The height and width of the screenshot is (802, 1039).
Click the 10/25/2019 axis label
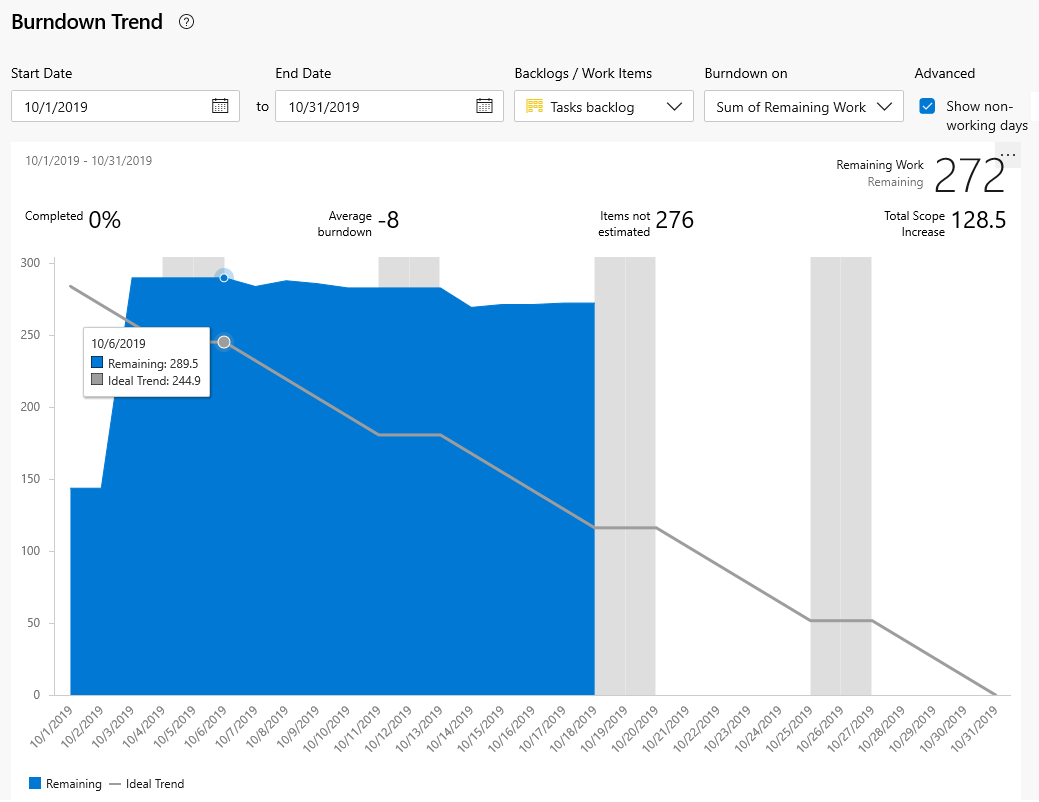[789, 728]
